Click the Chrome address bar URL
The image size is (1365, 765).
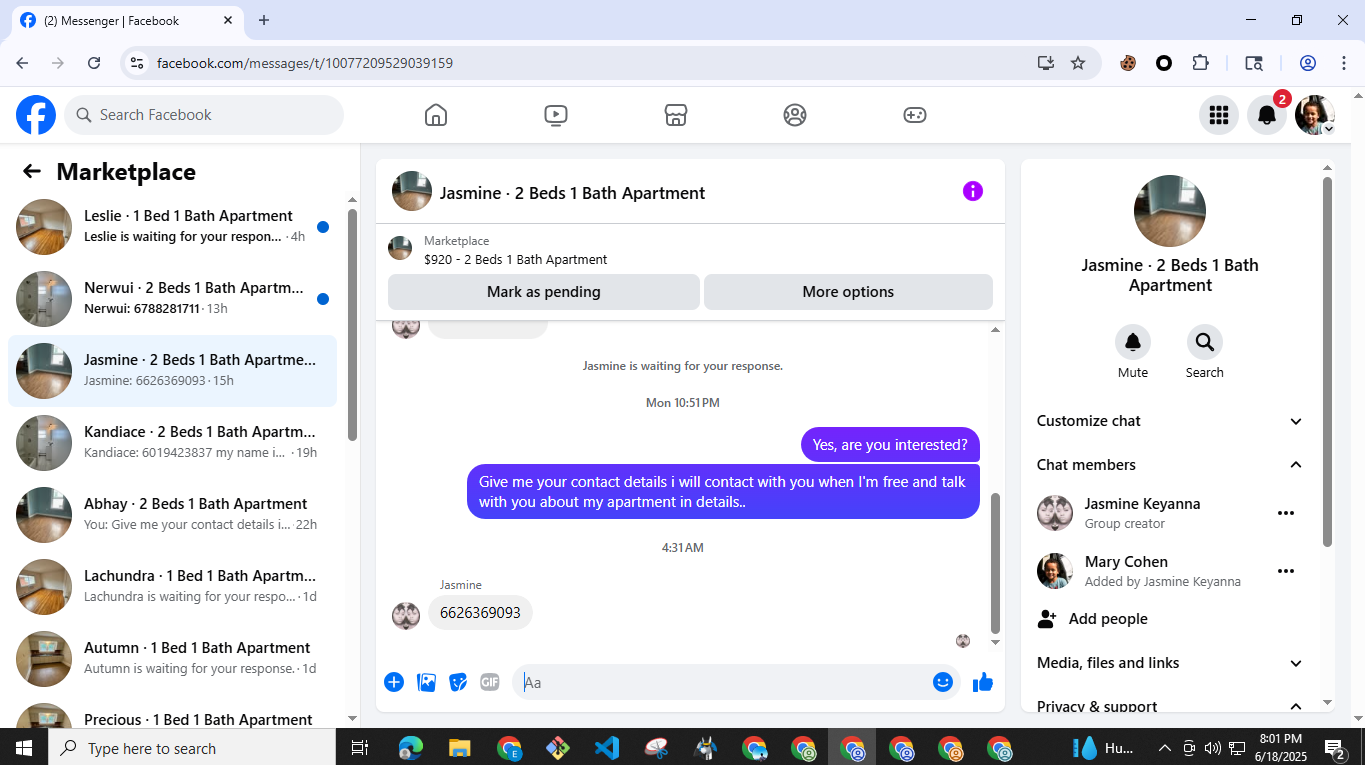(x=305, y=63)
